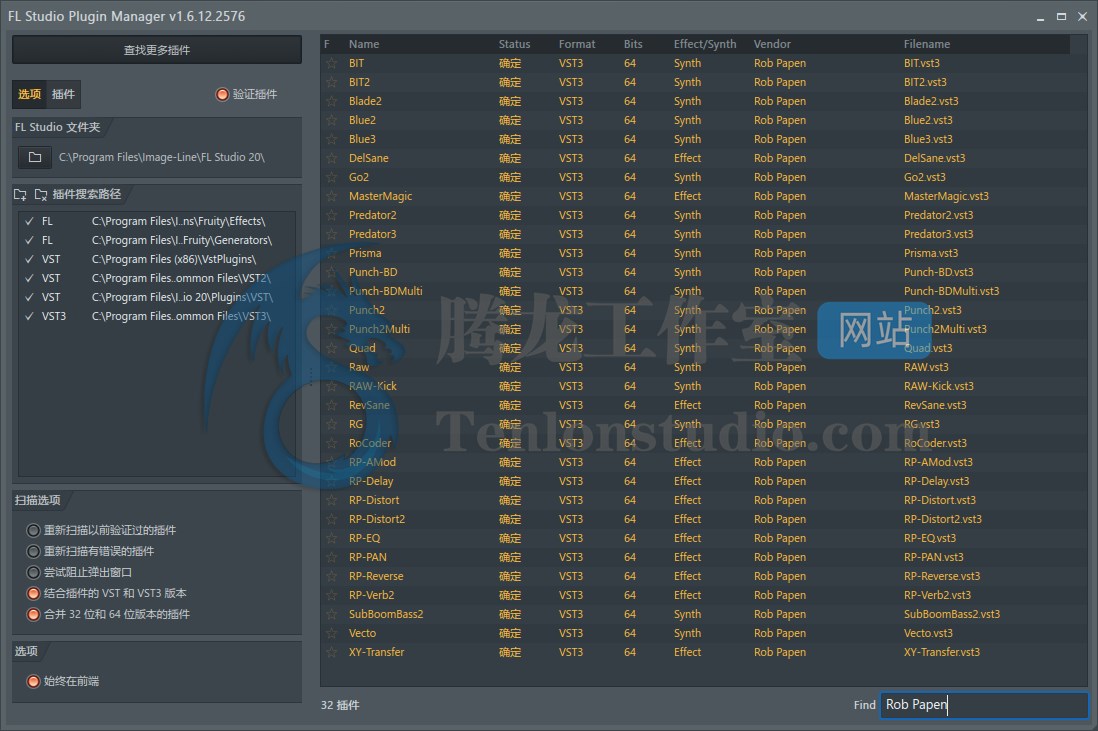Image resolution: width=1098 pixels, height=731 pixels.
Task: Star the RP-Reverse plugin
Action: (x=331, y=576)
